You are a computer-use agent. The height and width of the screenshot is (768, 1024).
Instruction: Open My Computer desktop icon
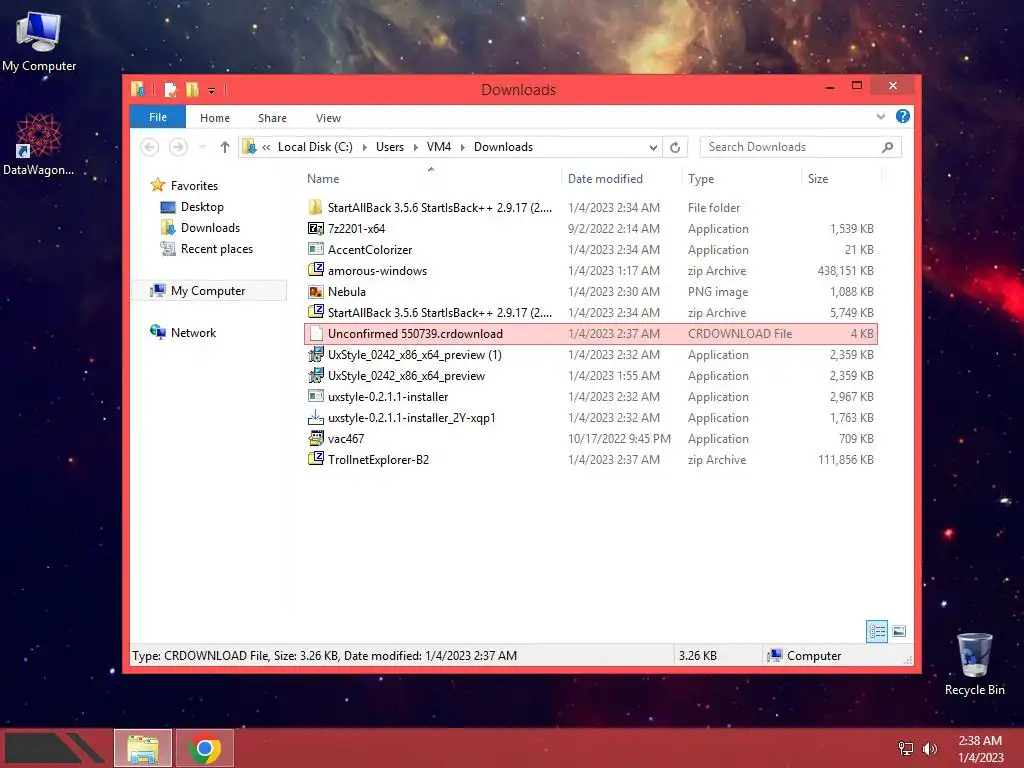[x=39, y=40]
